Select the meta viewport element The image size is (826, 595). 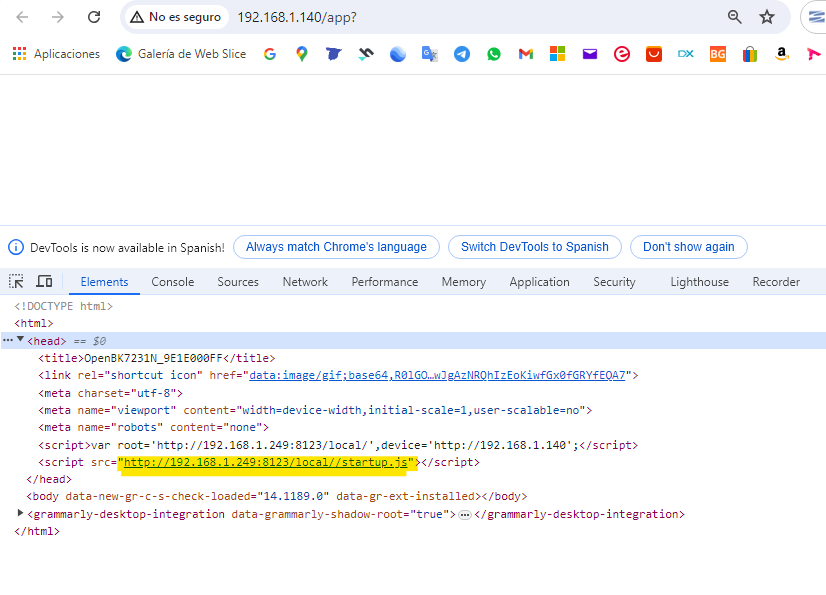tap(315, 410)
